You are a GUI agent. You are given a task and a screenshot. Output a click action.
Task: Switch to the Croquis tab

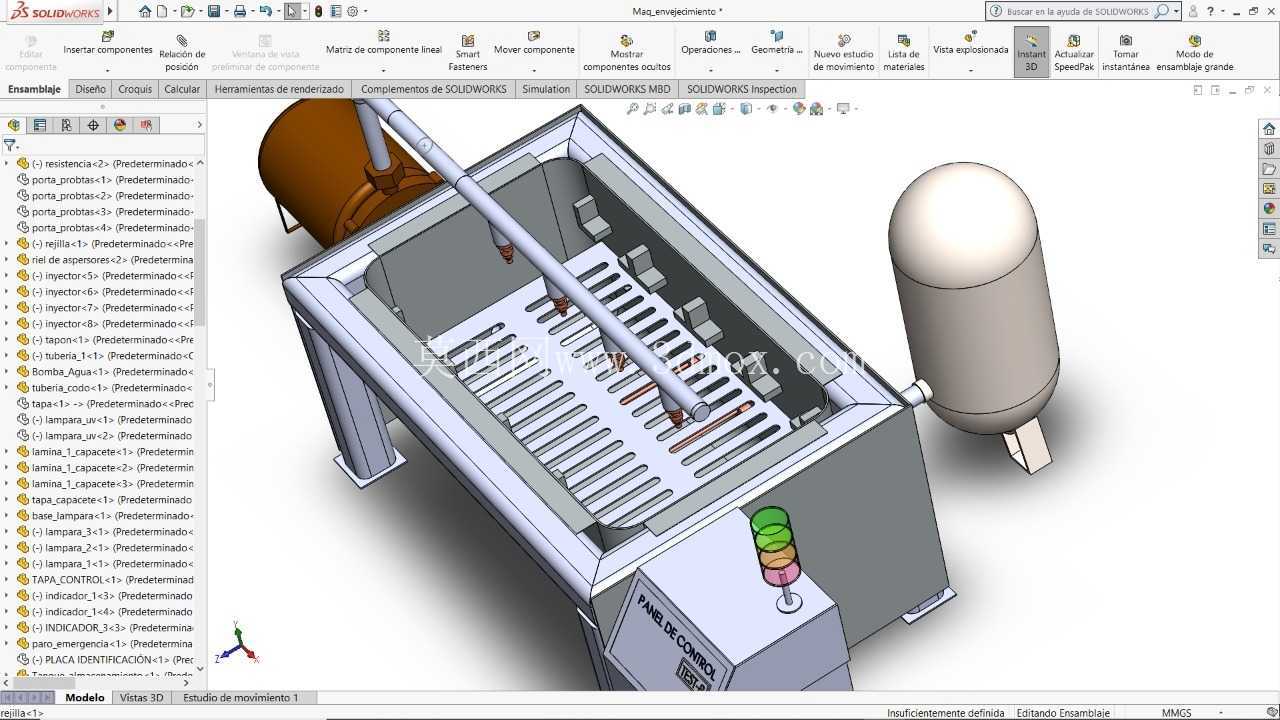point(135,89)
